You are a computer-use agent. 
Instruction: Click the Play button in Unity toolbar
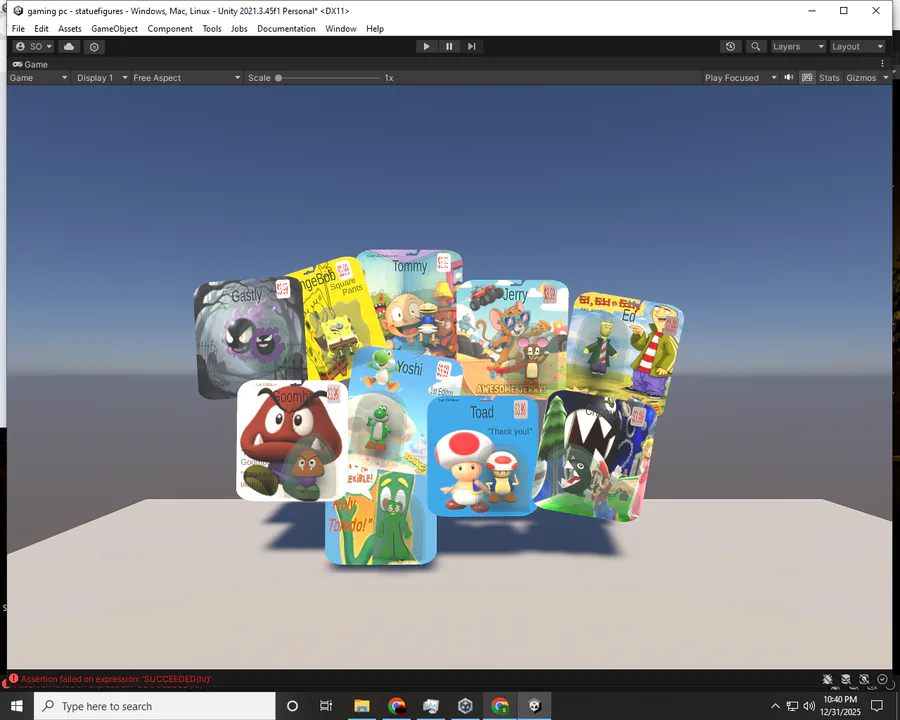pos(426,47)
